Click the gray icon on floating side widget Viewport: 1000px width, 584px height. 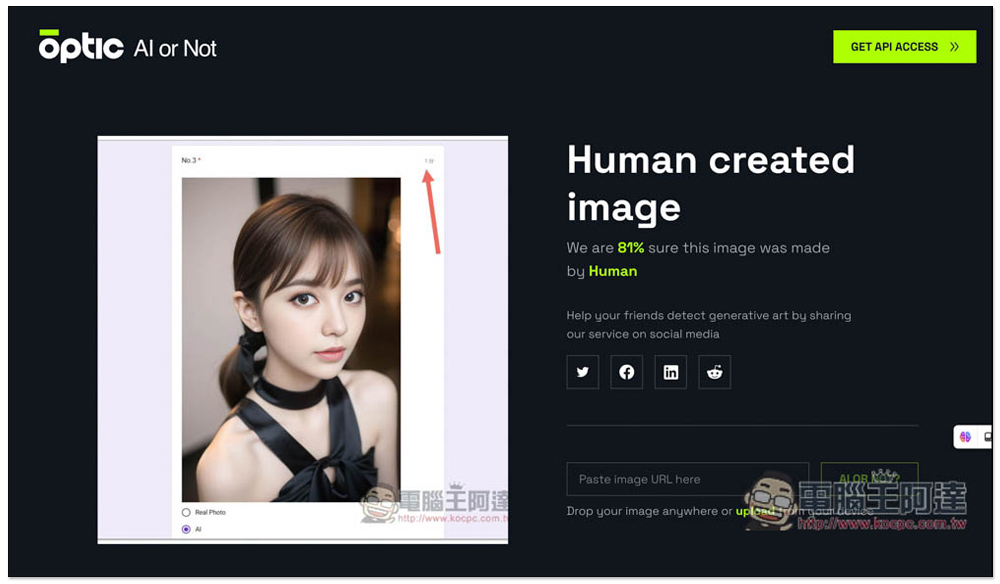[987, 437]
